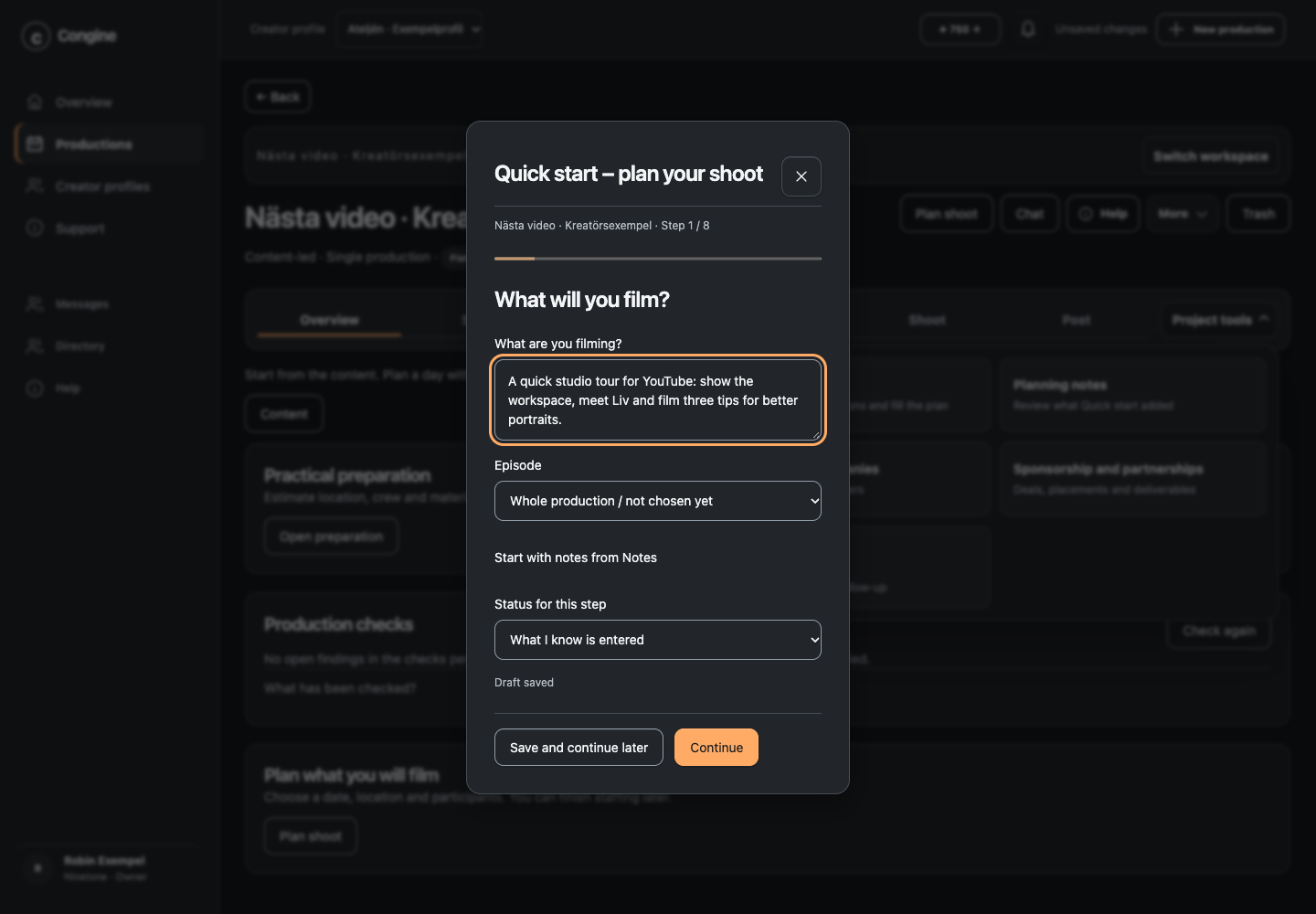The height and width of the screenshot is (914, 1316).
Task: Click the Chat toolbar button
Action: [x=1029, y=214]
